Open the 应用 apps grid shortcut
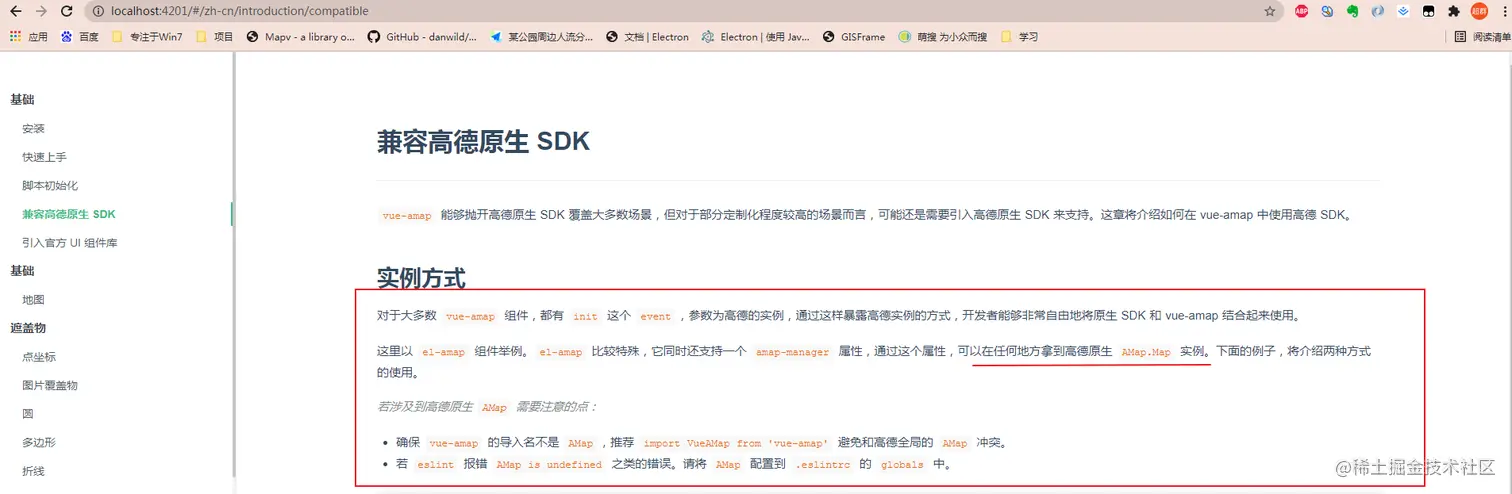This screenshot has width=1512, height=494. [29, 37]
